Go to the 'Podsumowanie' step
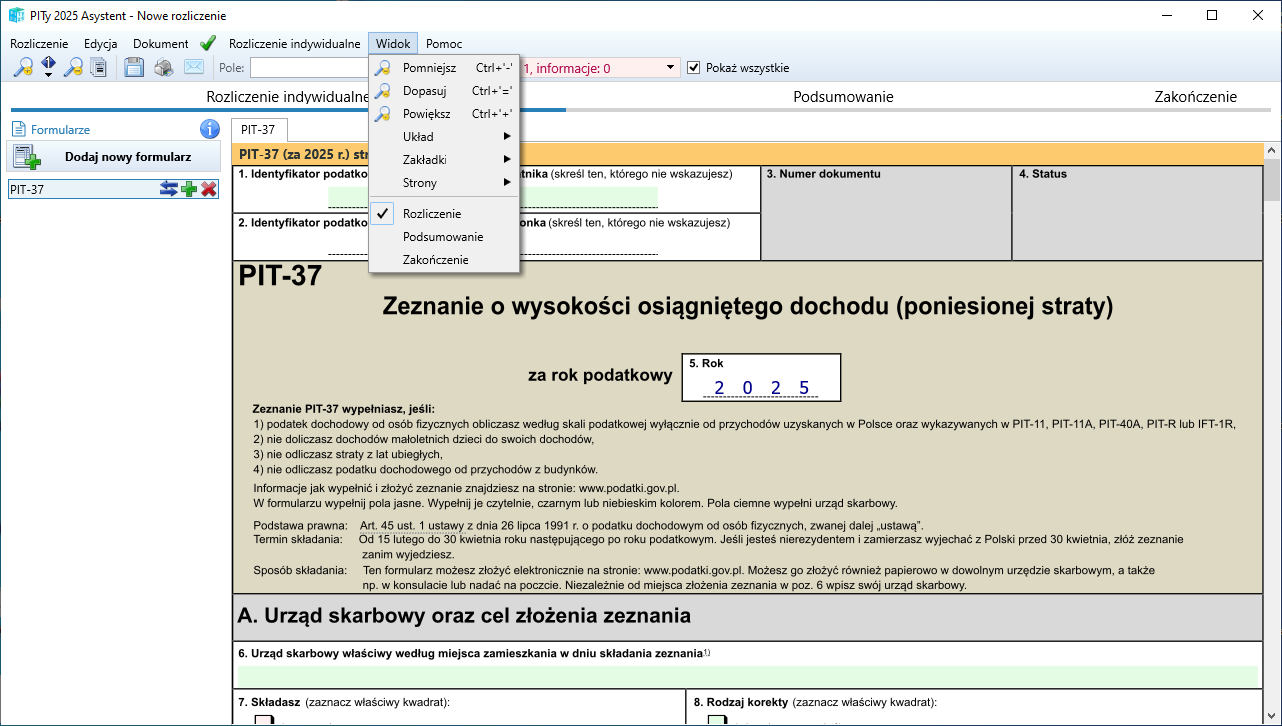Viewport: 1282px width, 726px height. [x=843, y=97]
